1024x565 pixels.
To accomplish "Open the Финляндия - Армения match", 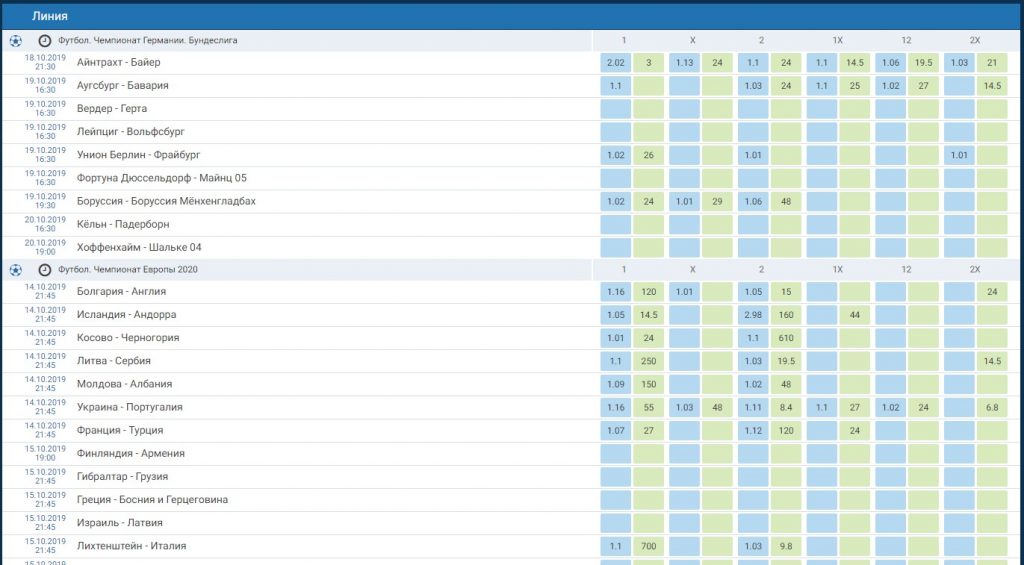I will (x=131, y=453).
